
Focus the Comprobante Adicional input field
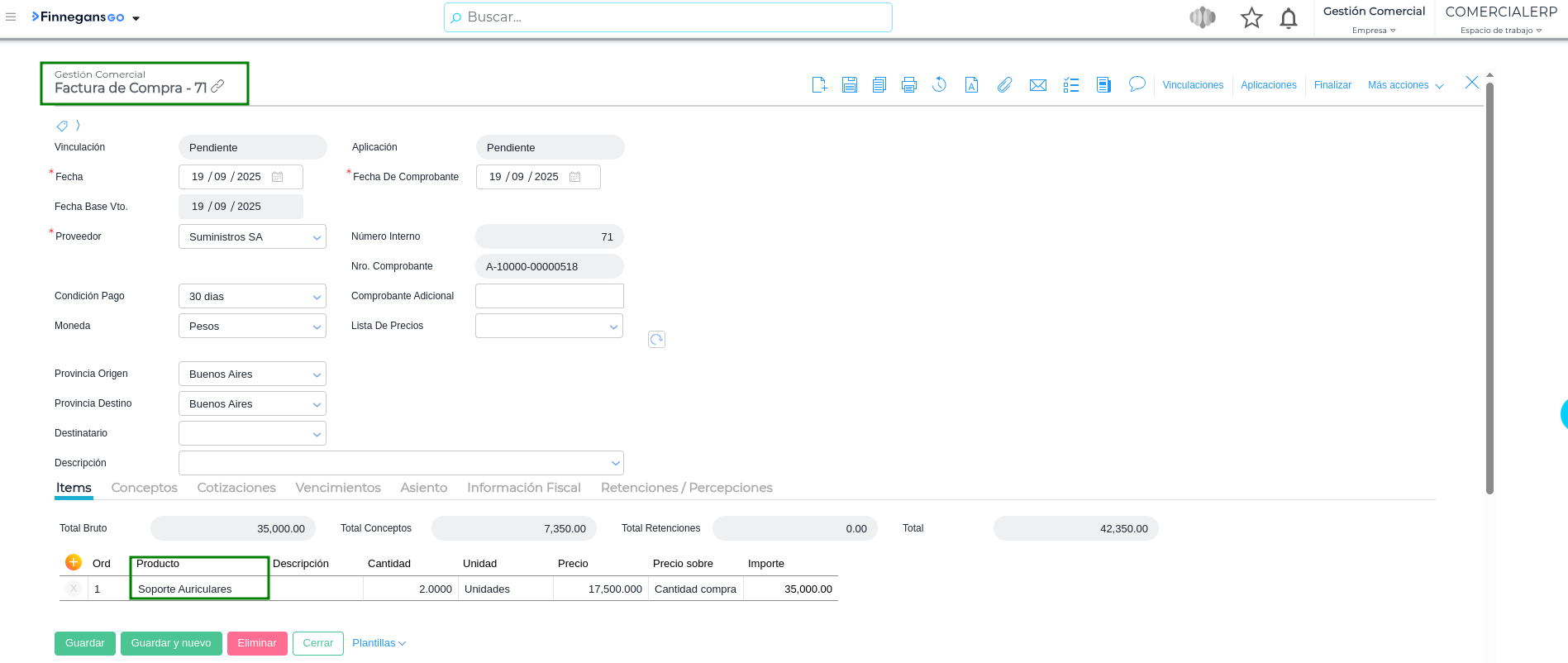click(x=549, y=296)
